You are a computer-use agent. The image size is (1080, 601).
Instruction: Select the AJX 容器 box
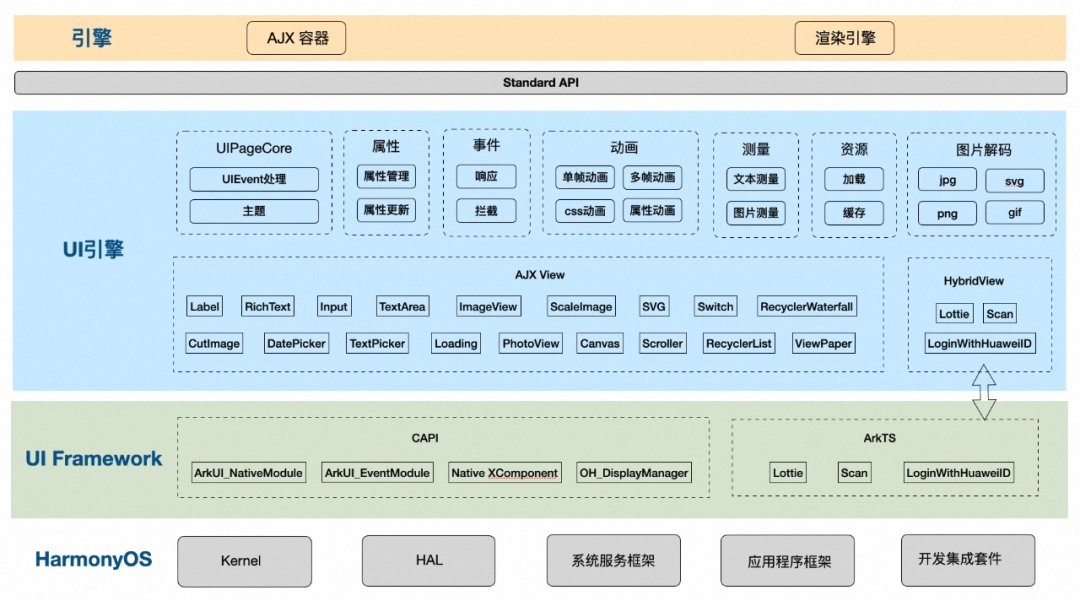(296, 39)
